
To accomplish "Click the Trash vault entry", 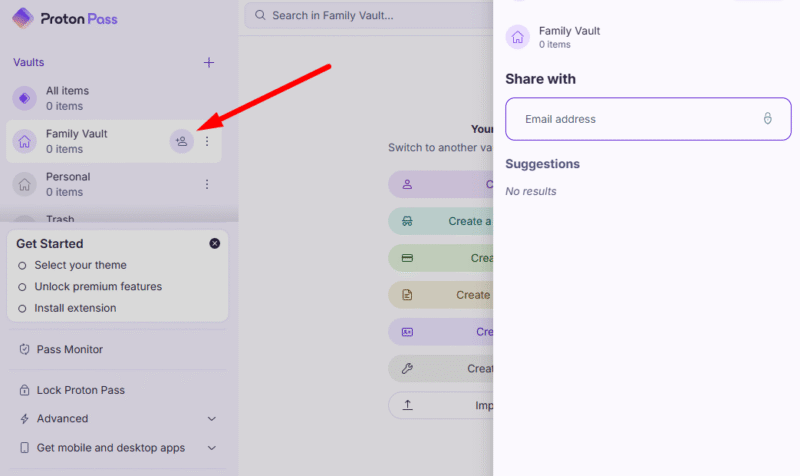I will (x=60, y=219).
